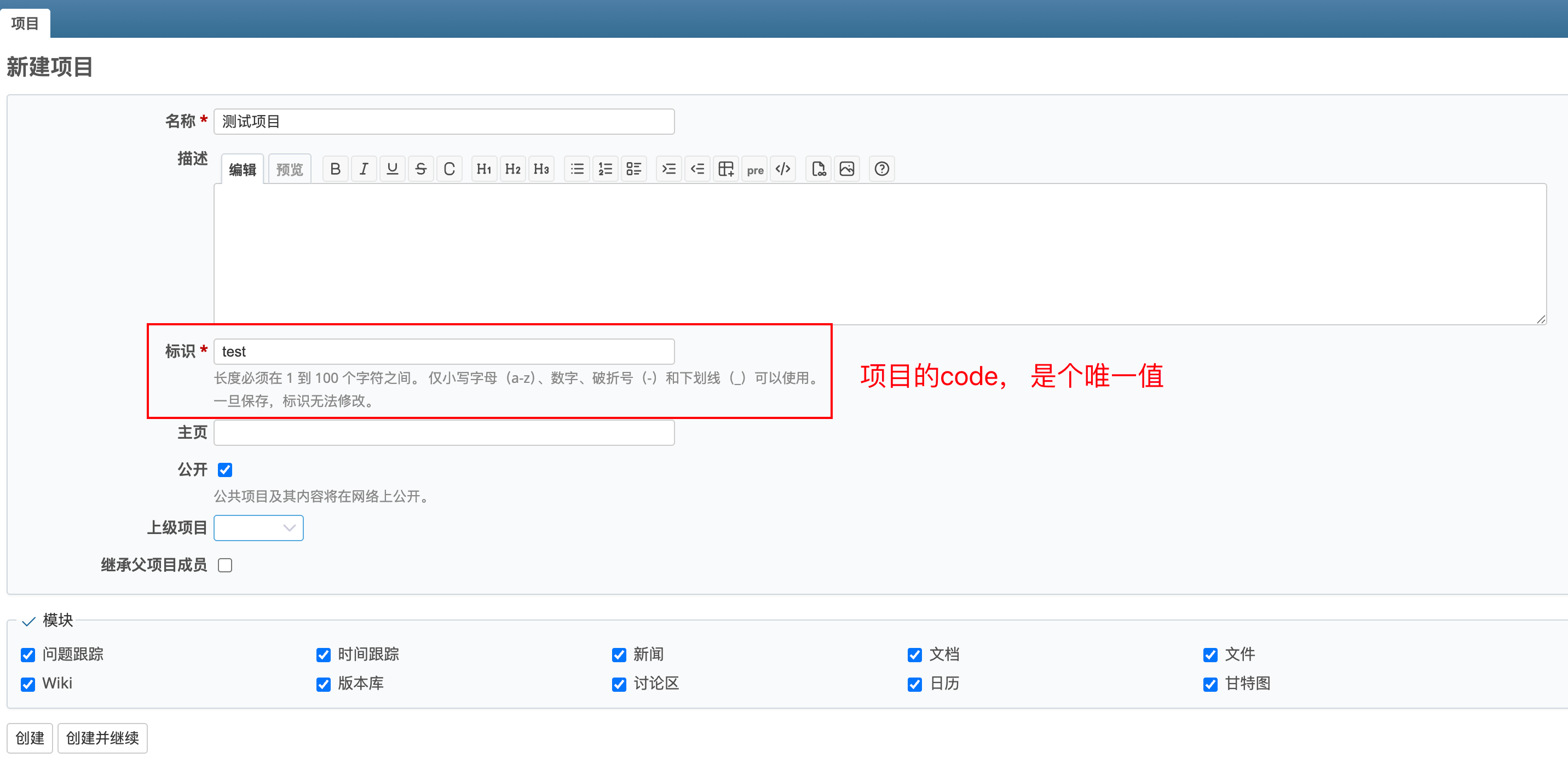1568x769 pixels.
Task: Click the 标识 identifier input field
Action: (445, 351)
